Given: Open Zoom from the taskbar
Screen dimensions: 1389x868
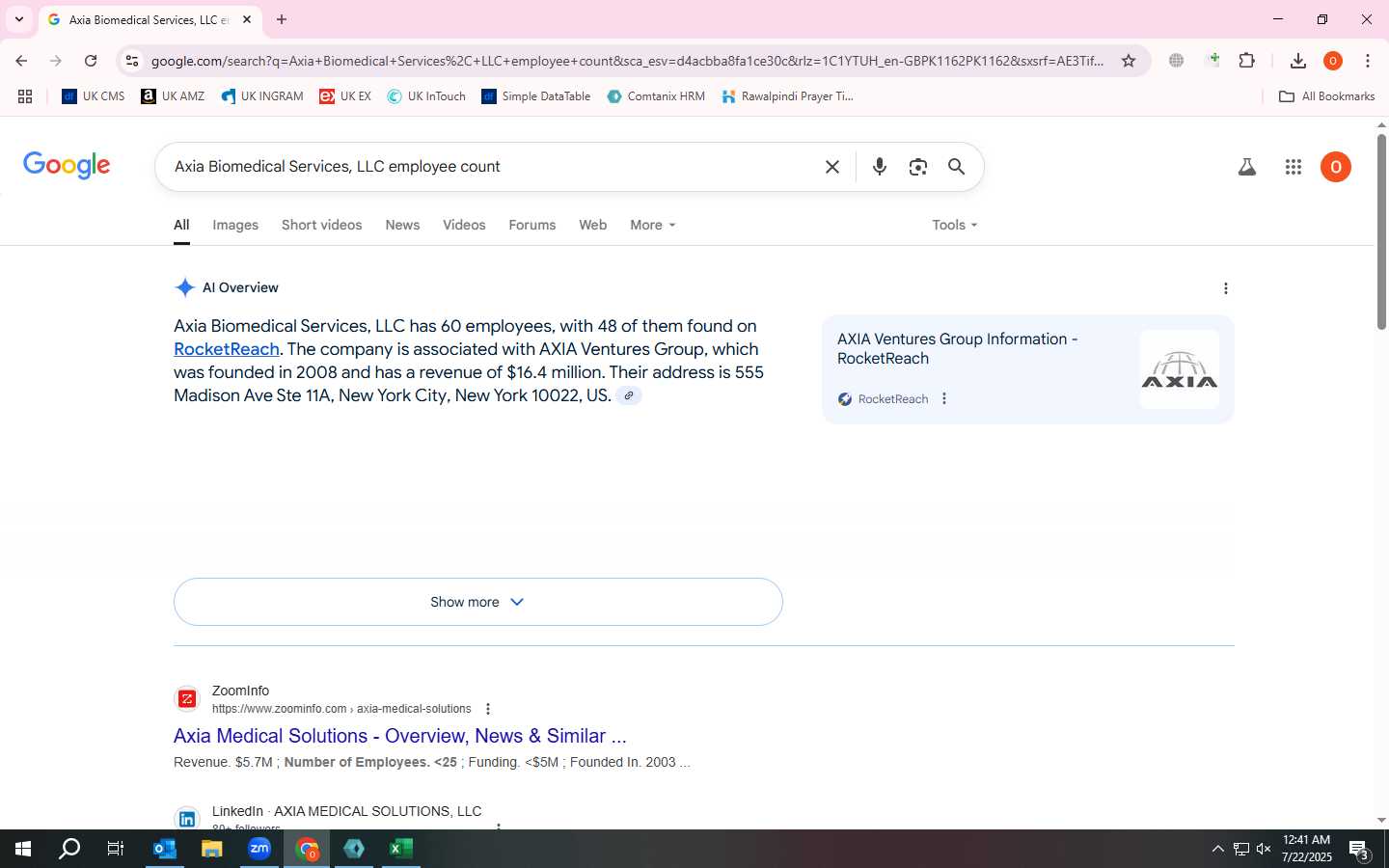Looking at the screenshot, I should click(259, 849).
